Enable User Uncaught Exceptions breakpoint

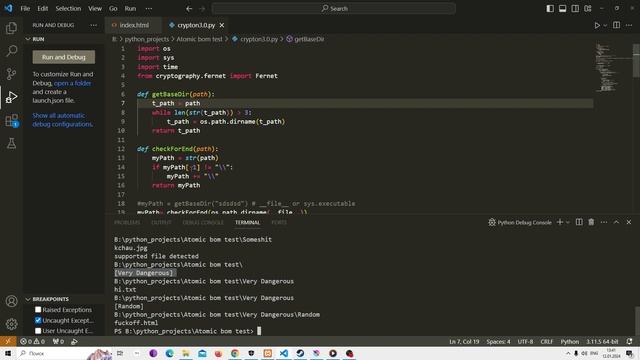(x=38, y=331)
